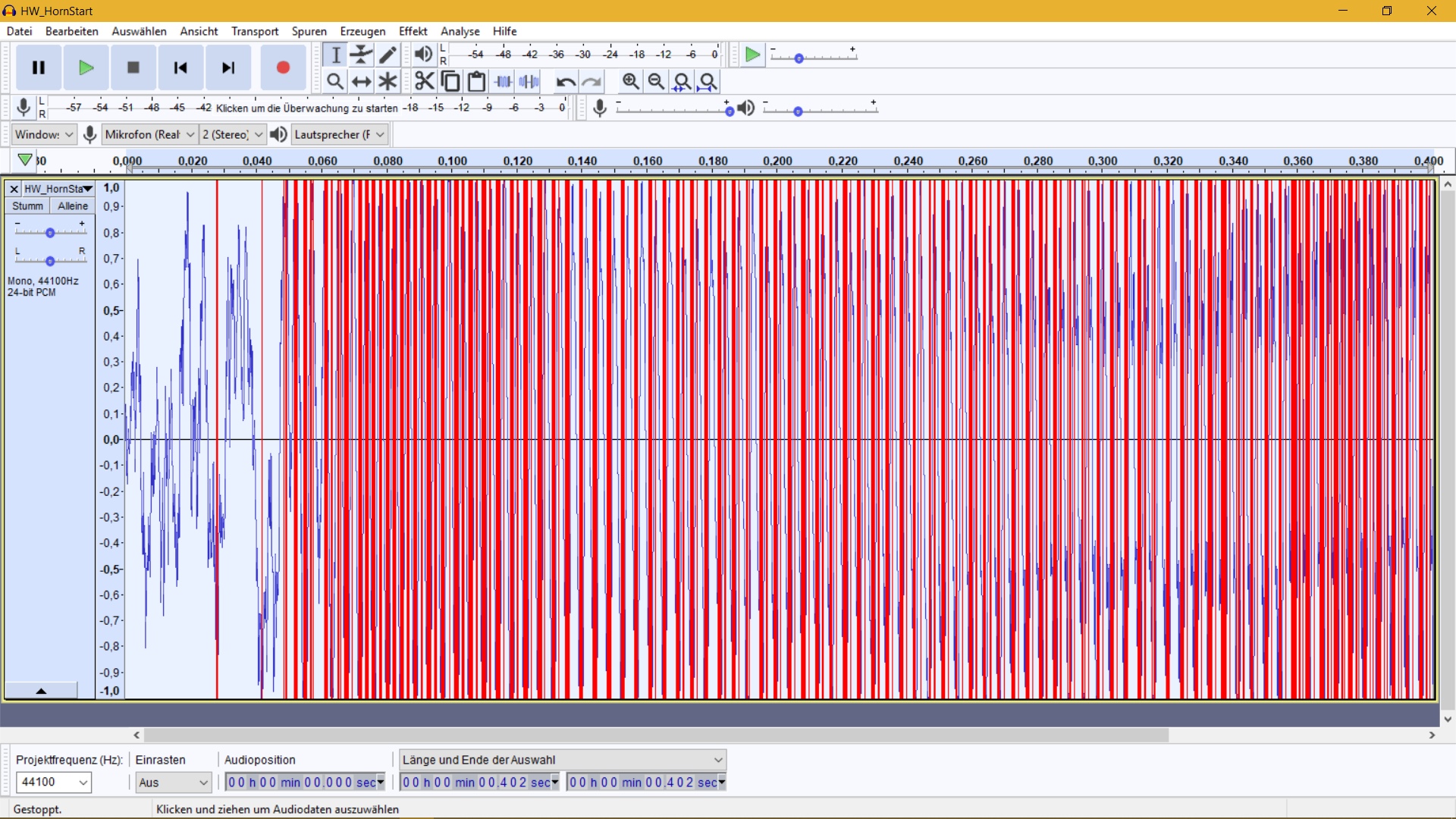This screenshot has height=819, width=1456.
Task: Click the Cut scissors icon
Action: click(424, 81)
